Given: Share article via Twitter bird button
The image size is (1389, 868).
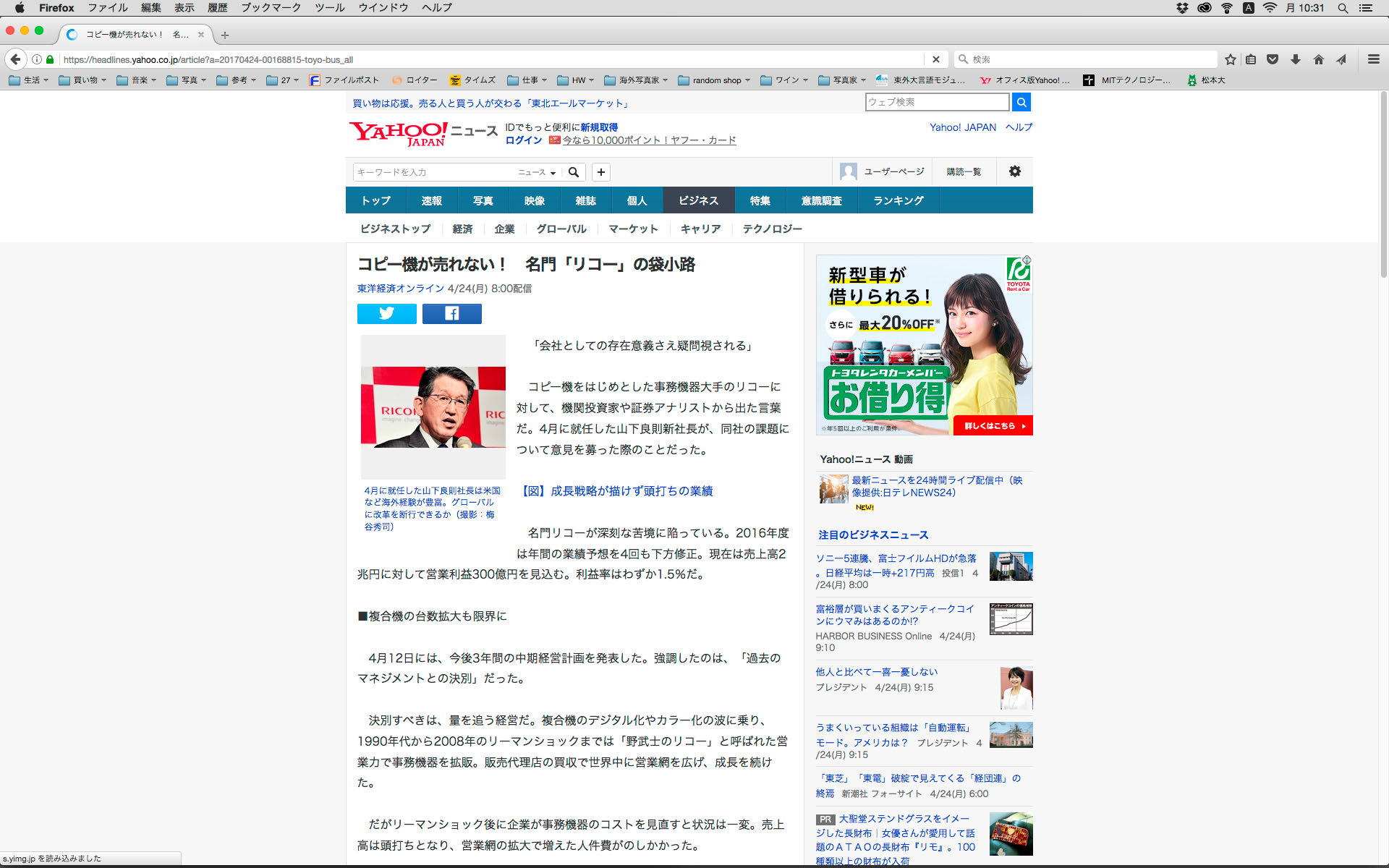Looking at the screenshot, I should 386,313.
